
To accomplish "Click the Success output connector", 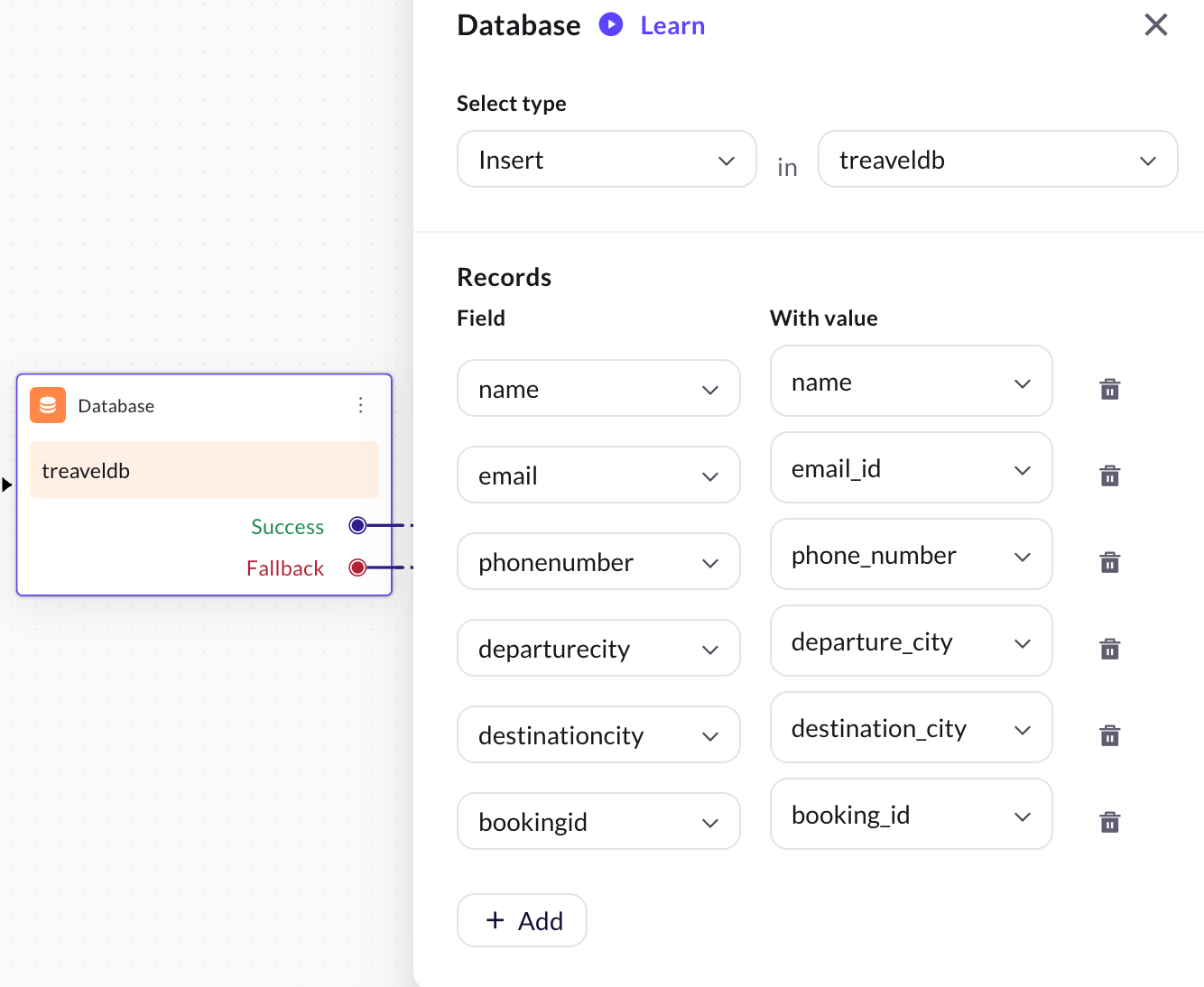I will [x=357, y=525].
